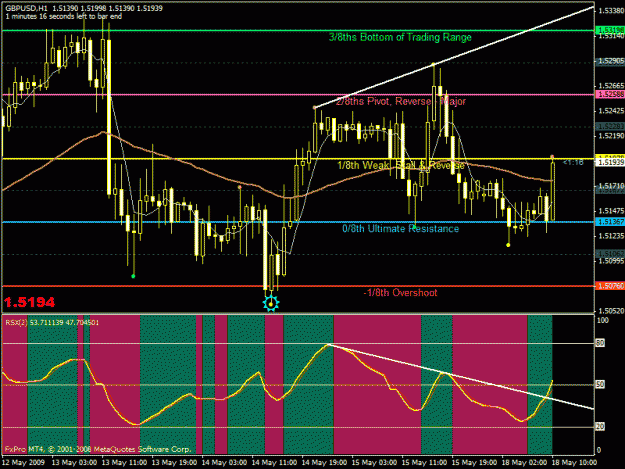Click the 1.53380 value on the price axis
This screenshot has width=625, height=469.
point(611,11)
